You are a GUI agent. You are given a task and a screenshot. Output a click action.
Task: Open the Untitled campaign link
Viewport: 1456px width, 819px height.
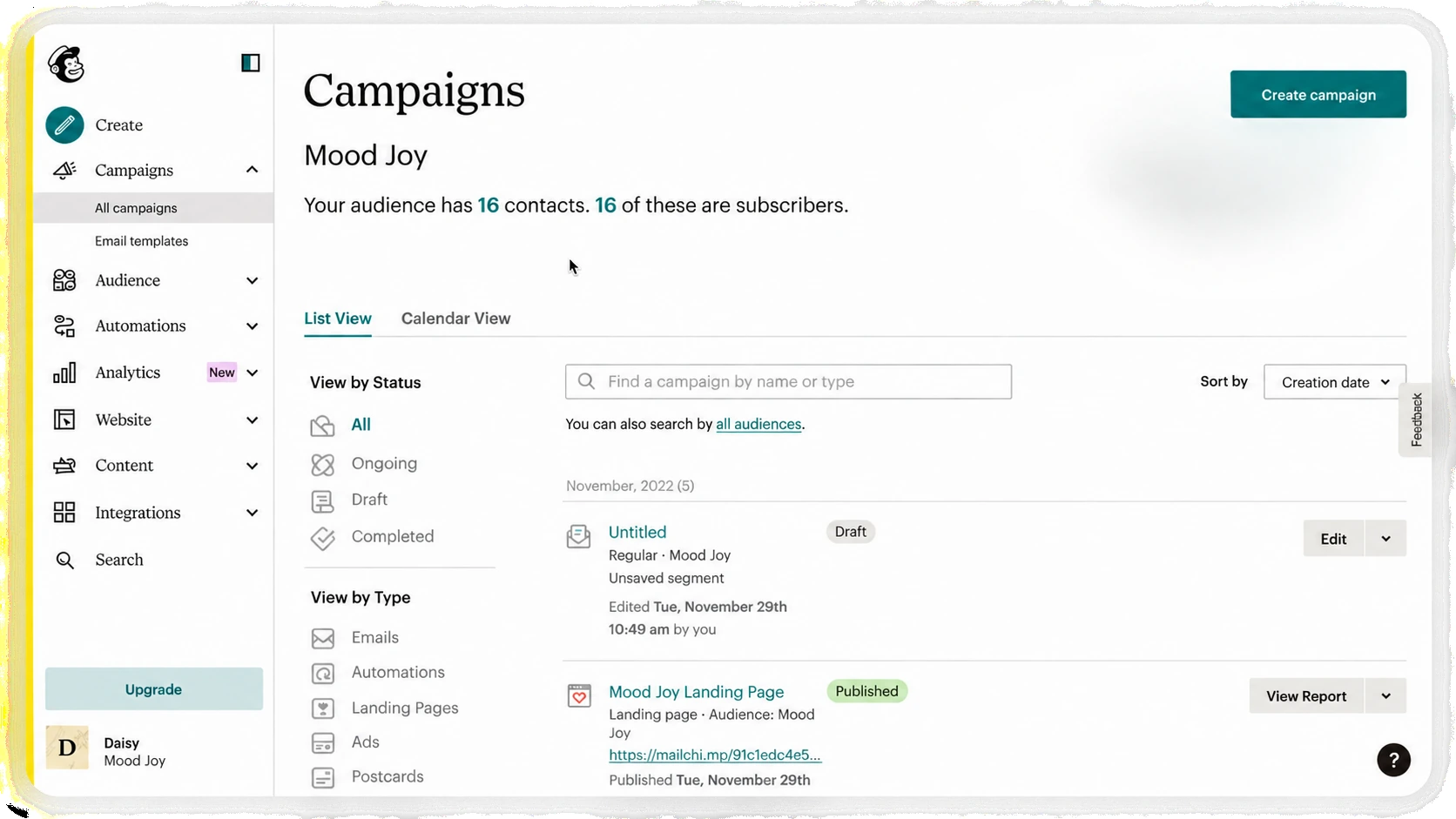637,533
